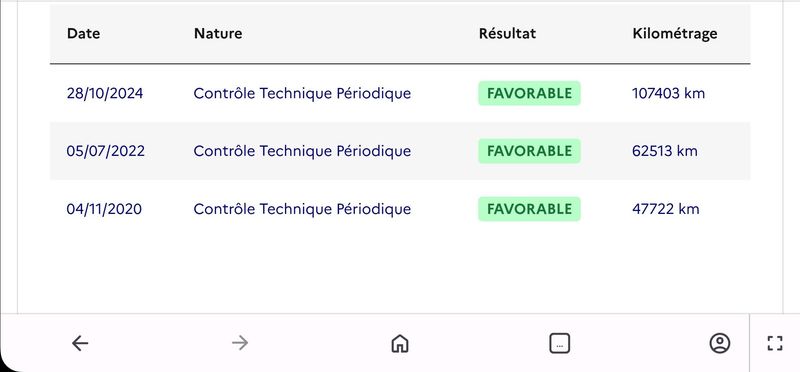Click the FAVORABLE badge for 05/07/2022

point(529,151)
